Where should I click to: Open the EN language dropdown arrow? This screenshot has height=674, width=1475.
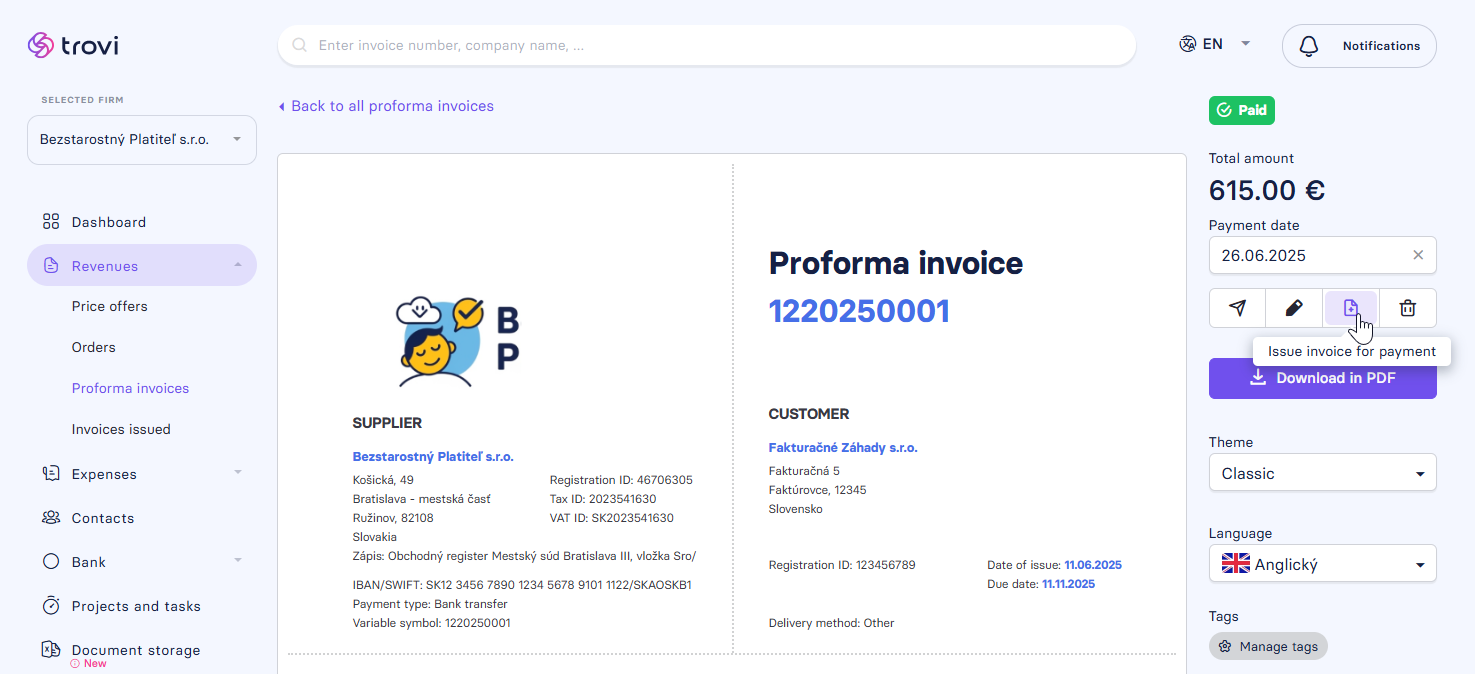click(1246, 44)
